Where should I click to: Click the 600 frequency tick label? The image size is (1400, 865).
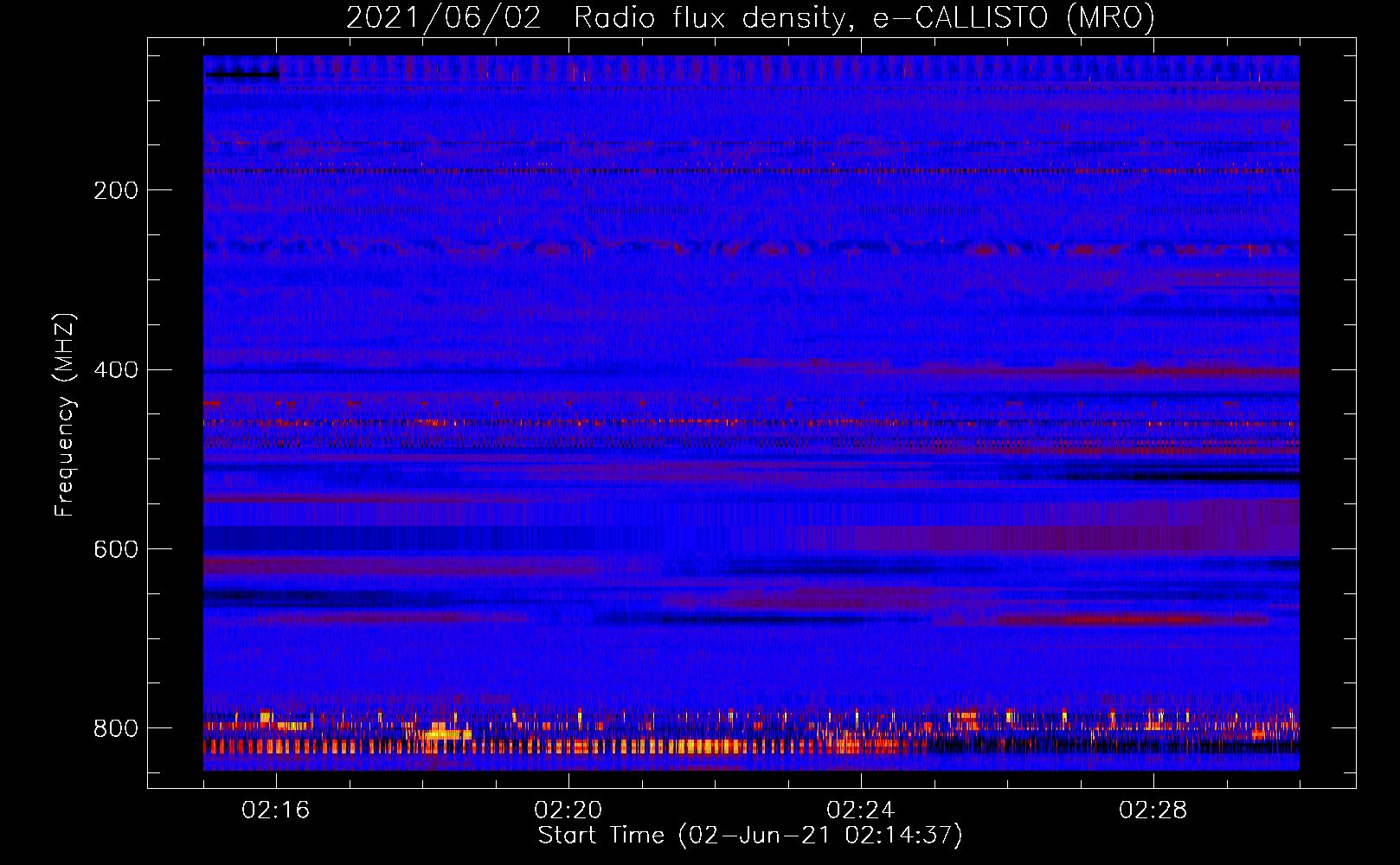click(x=116, y=550)
